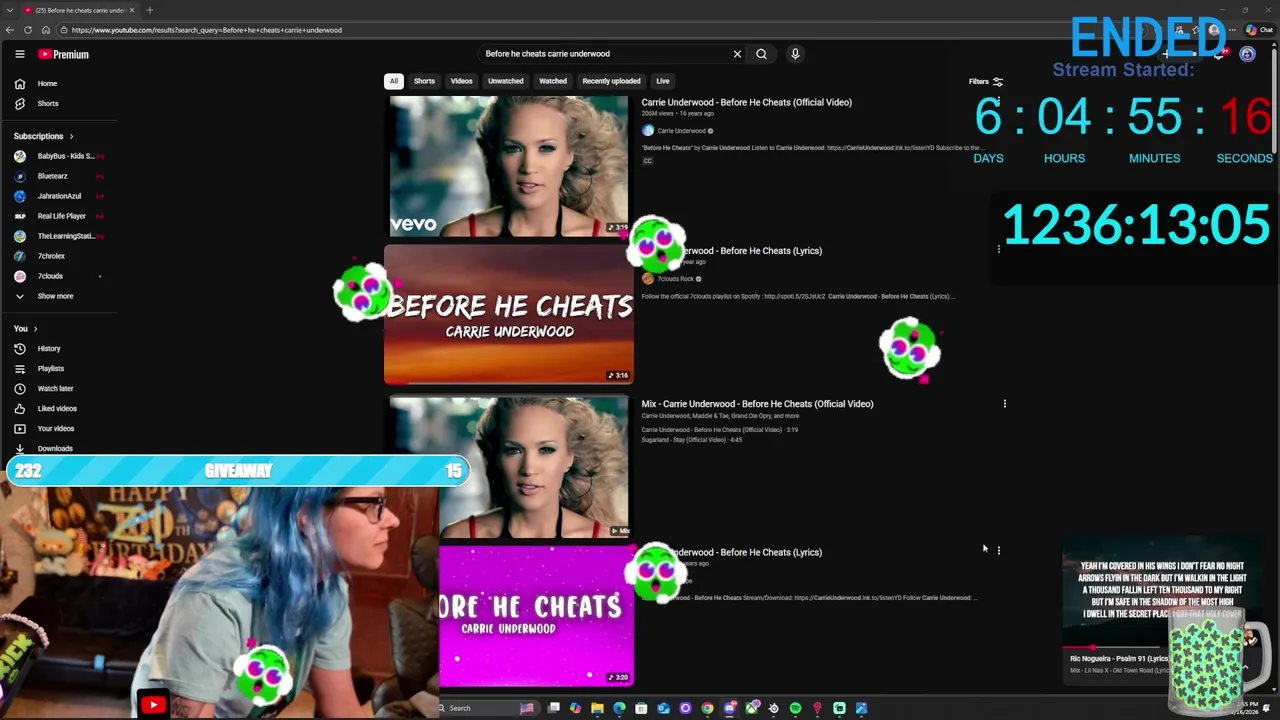Close the Before he cheats browser tab
Viewport: 1280px width, 720px height.
click(x=132, y=10)
